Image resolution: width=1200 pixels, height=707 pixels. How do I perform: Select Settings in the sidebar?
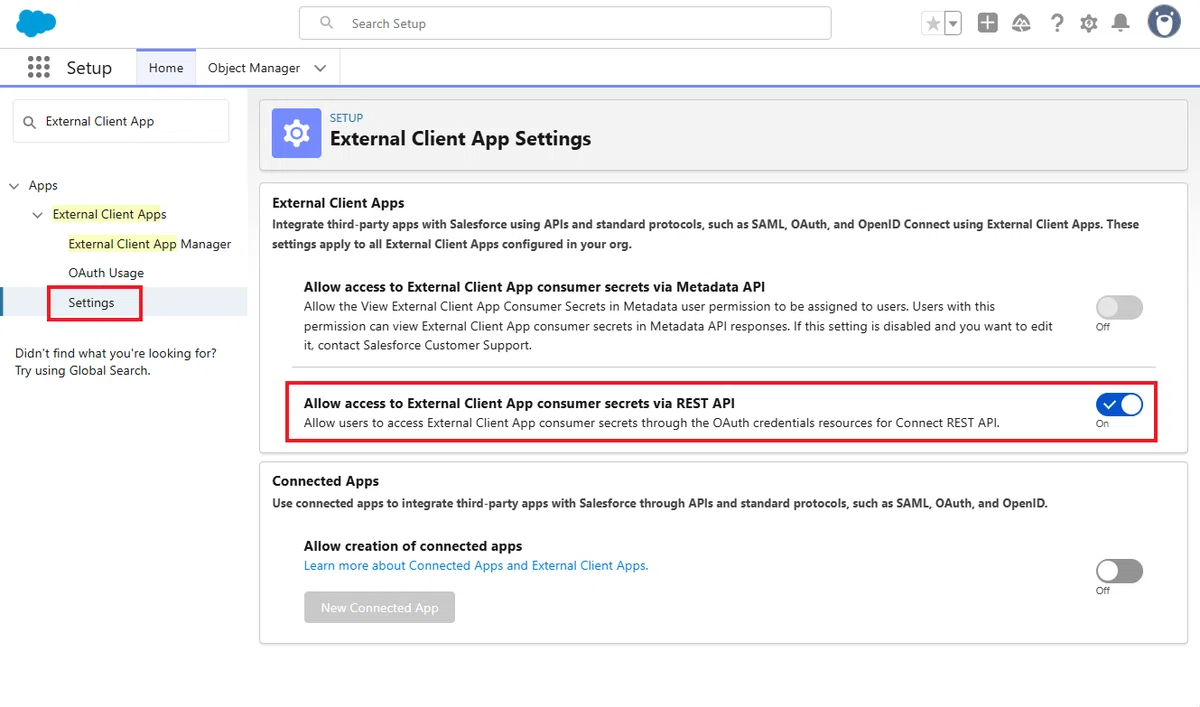pos(91,303)
